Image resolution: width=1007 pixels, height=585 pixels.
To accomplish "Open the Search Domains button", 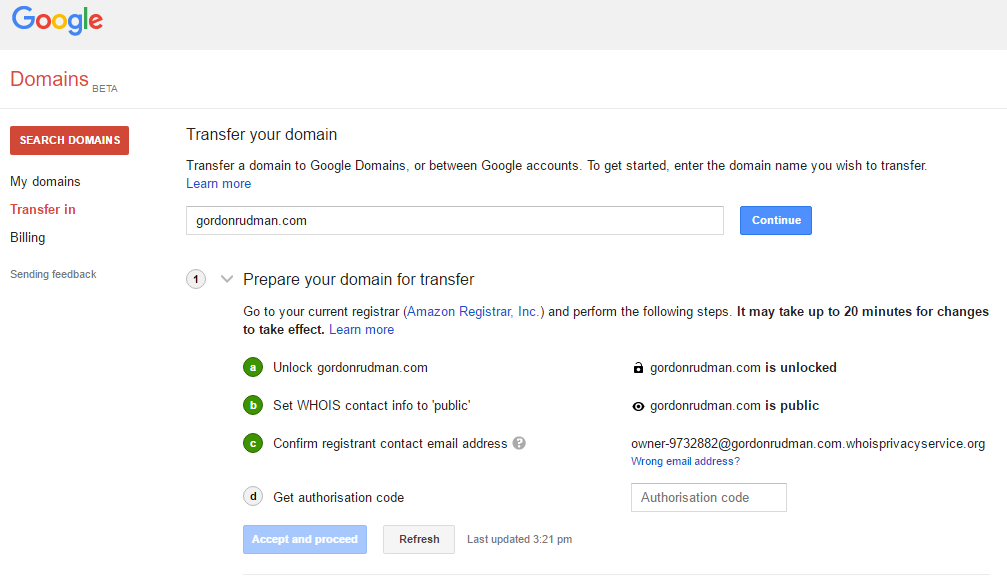I will click(69, 140).
